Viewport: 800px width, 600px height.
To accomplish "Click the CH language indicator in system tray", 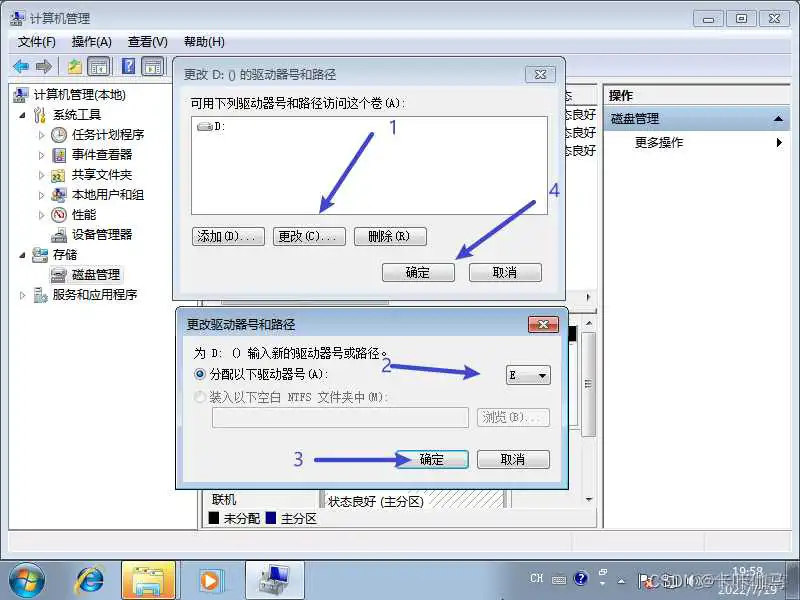I will pyautogui.click(x=536, y=579).
